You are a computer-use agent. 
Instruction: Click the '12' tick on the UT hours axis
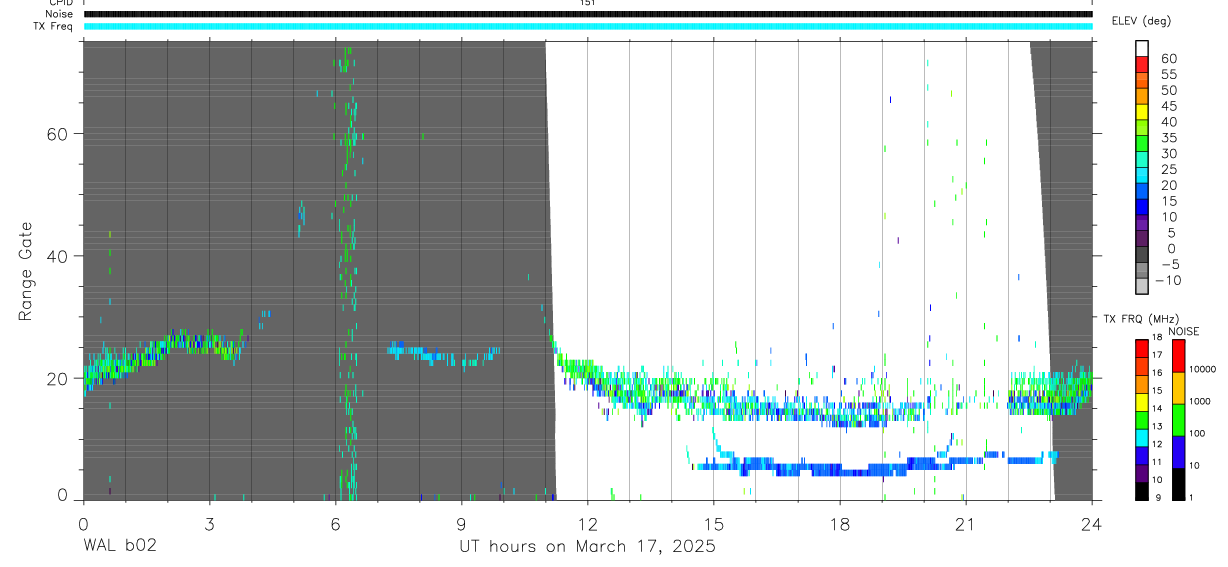[x=588, y=523]
